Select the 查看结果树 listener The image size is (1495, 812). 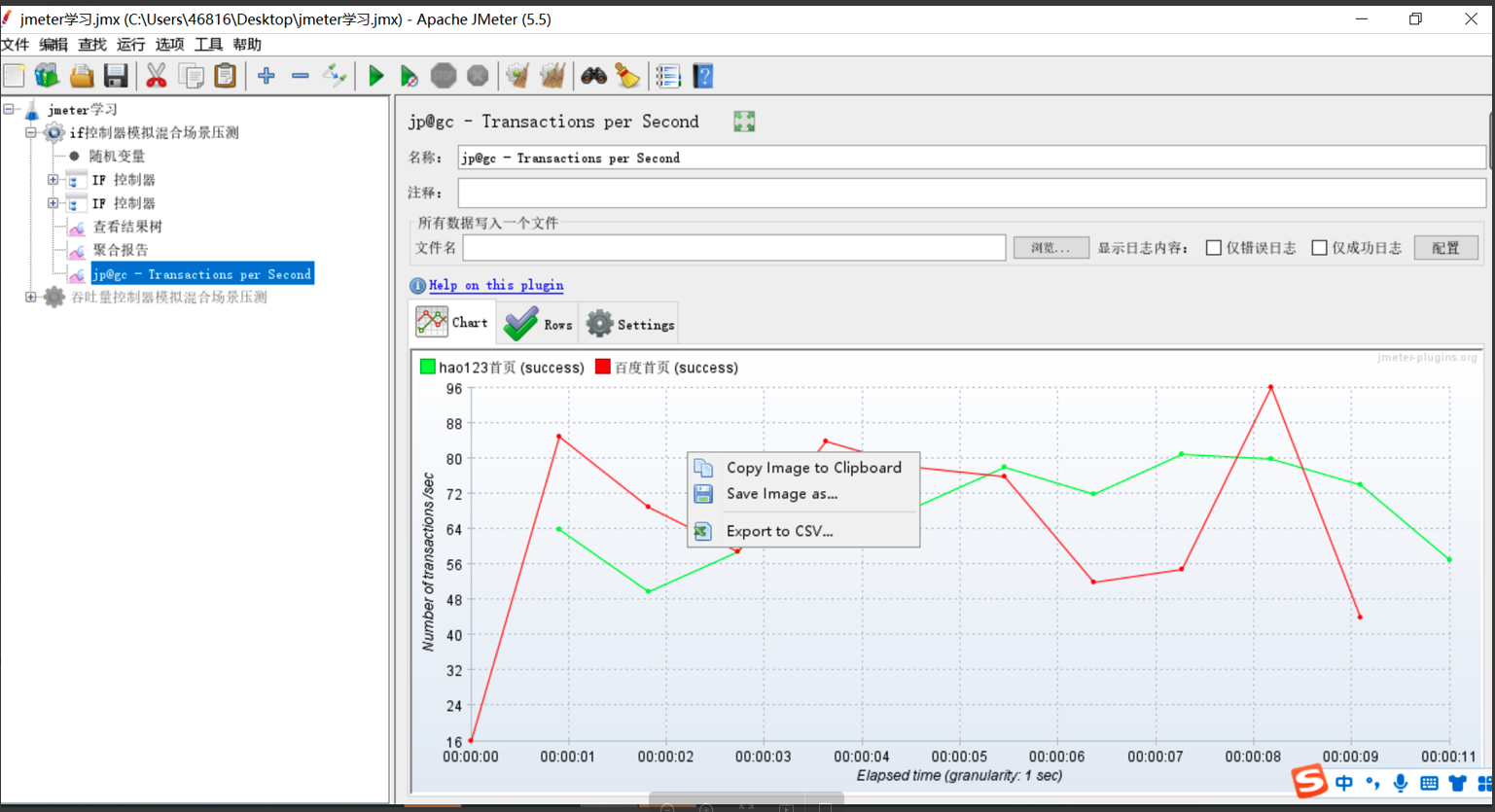pyautogui.click(x=127, y=227)
